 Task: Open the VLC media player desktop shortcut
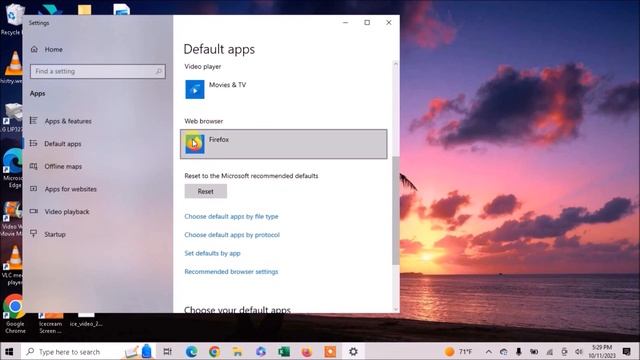point(12,265)
